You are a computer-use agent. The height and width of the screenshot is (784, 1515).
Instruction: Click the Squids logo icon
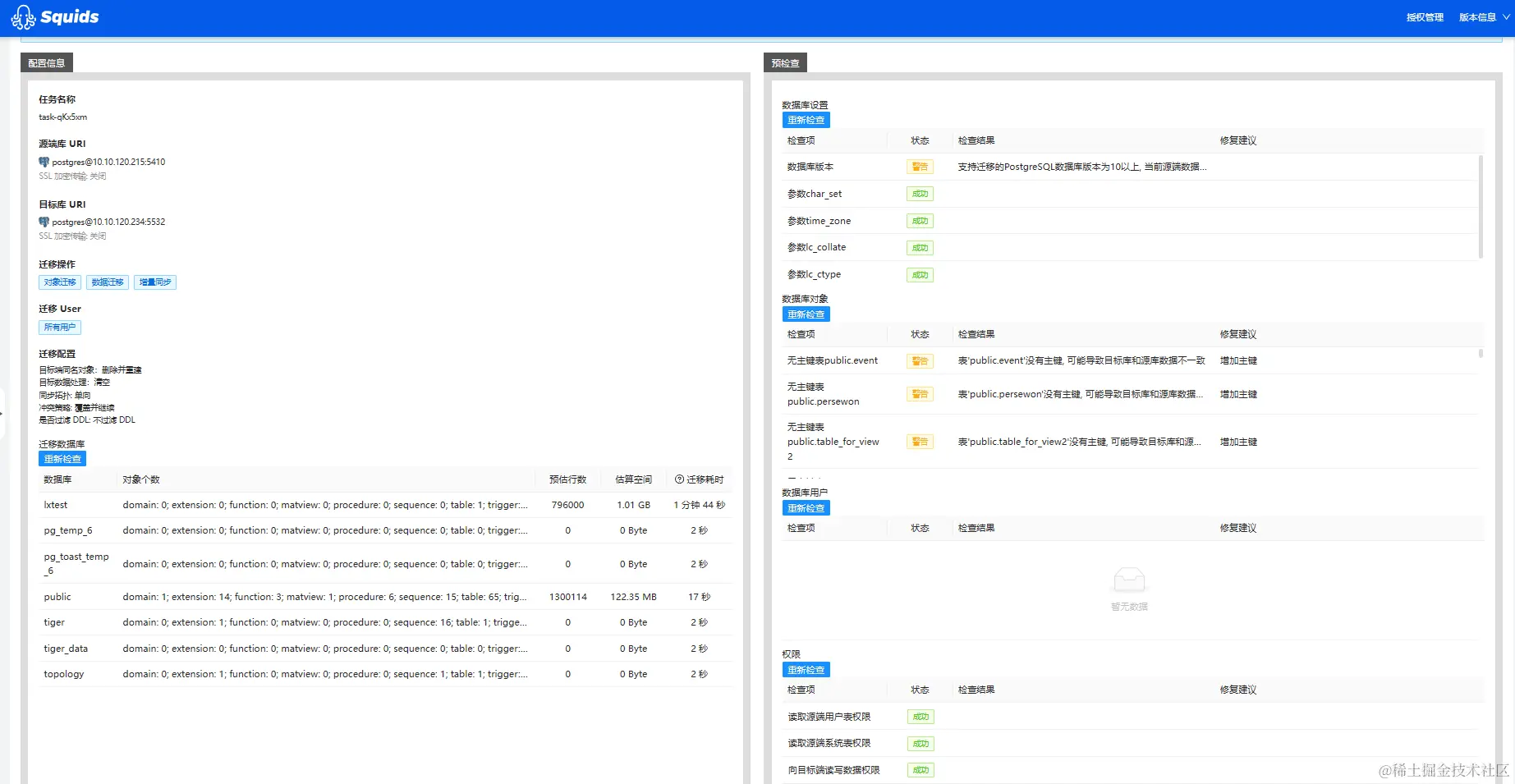coord(23,17)
